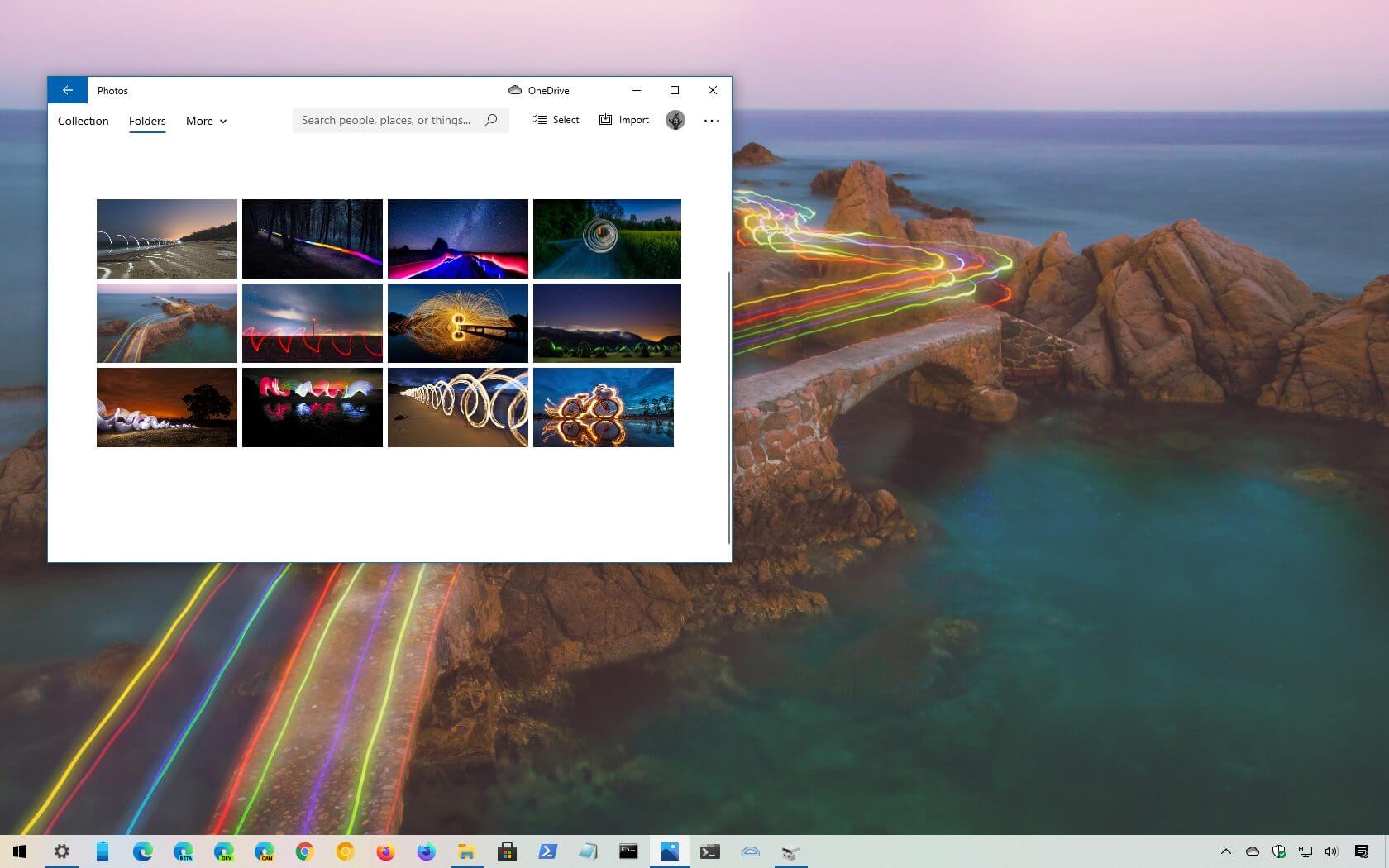Click the Select checklist icon

pos(537,120)
